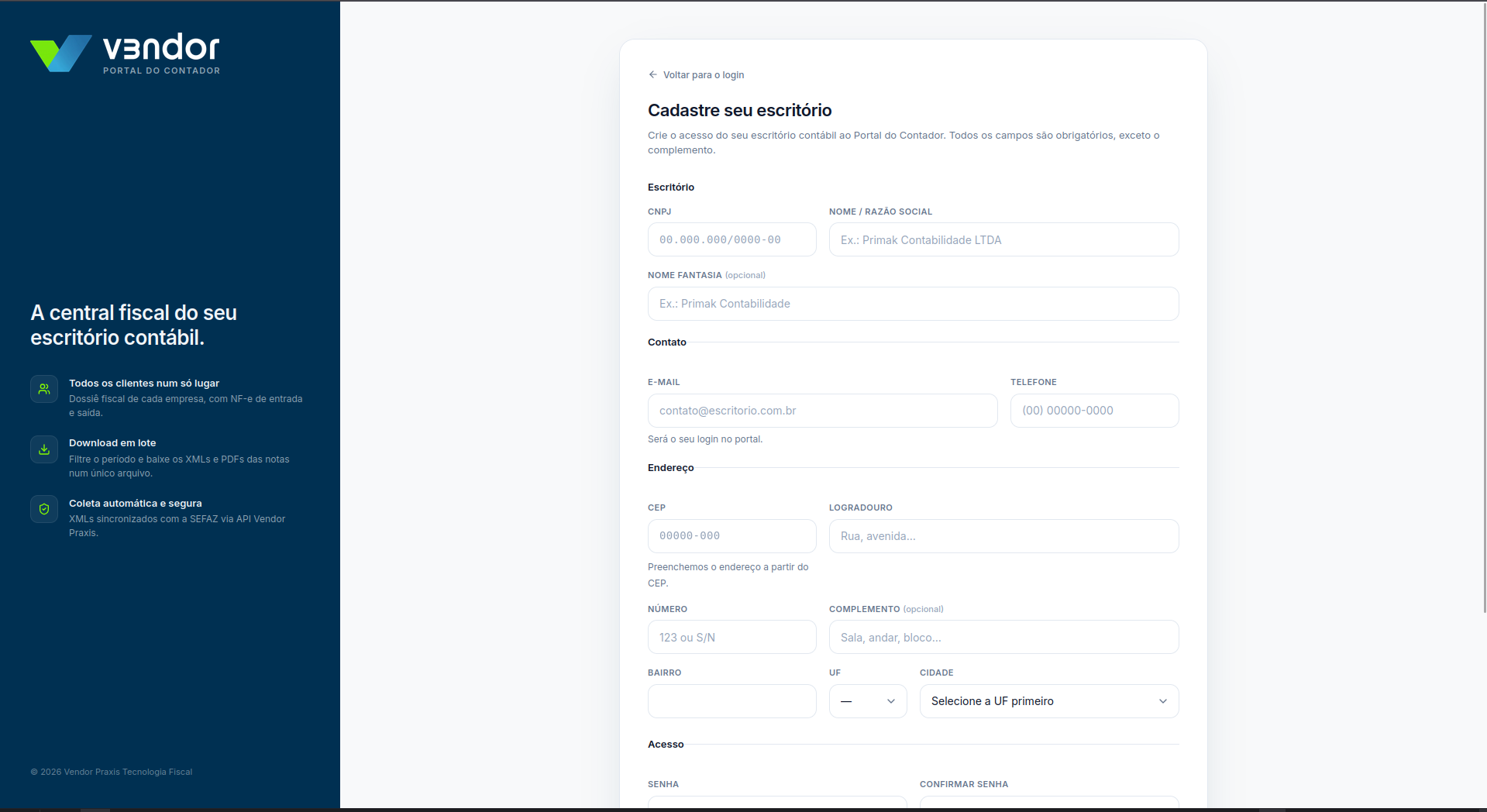Screen dimensions: 1487x812
Task: Click the clients icon next to Todos os clientes
Action: 44,389
